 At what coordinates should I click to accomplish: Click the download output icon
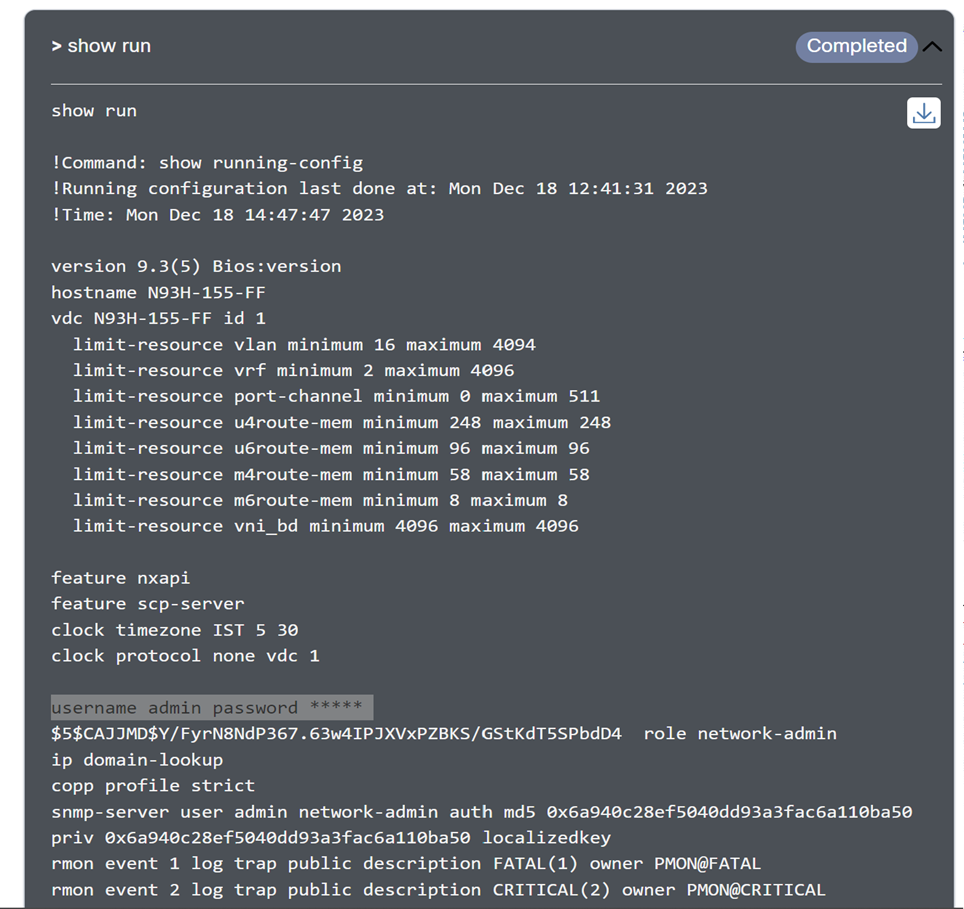coord(923,113)
